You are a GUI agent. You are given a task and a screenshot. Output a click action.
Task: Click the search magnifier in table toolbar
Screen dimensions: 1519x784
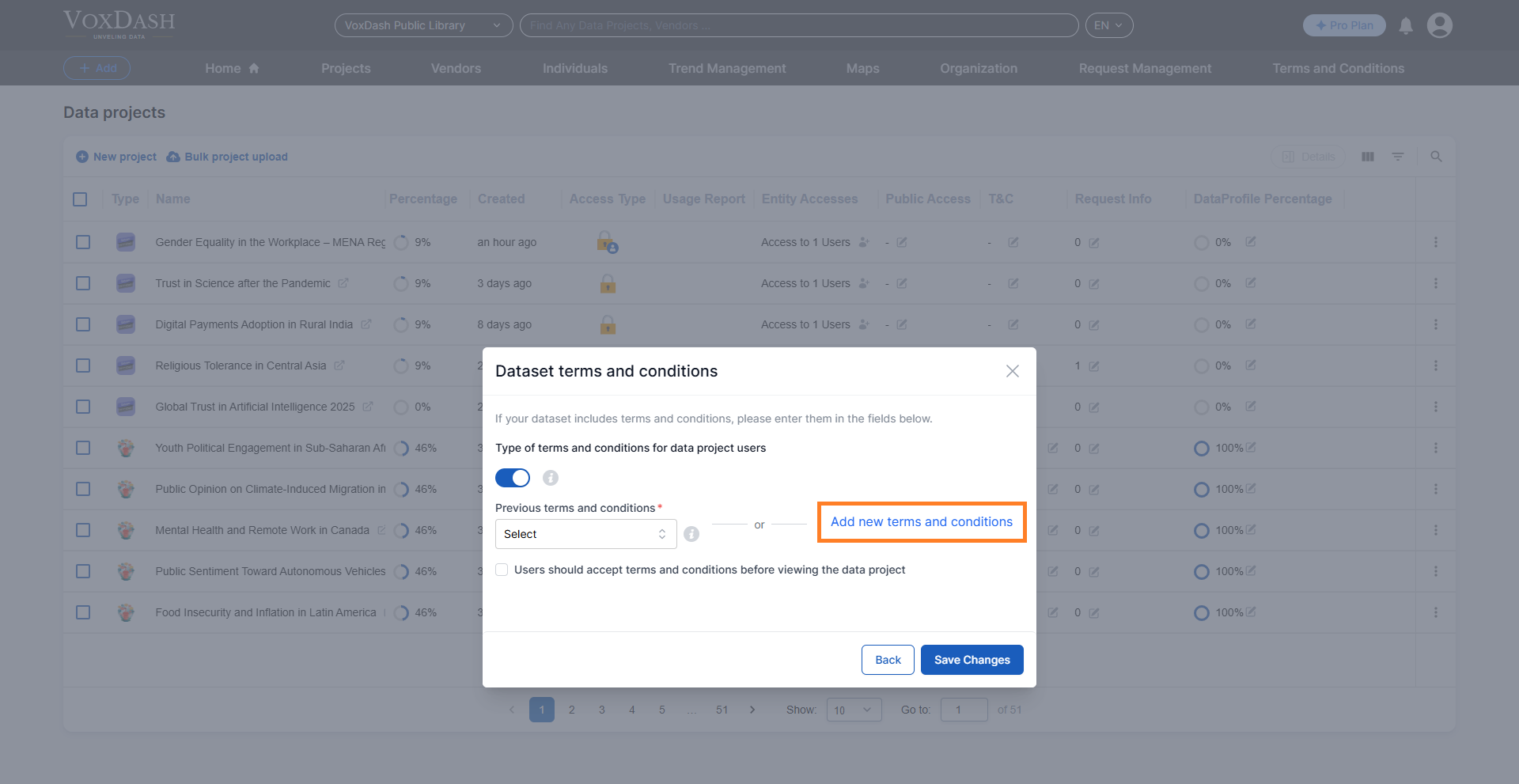(1436, 157)
